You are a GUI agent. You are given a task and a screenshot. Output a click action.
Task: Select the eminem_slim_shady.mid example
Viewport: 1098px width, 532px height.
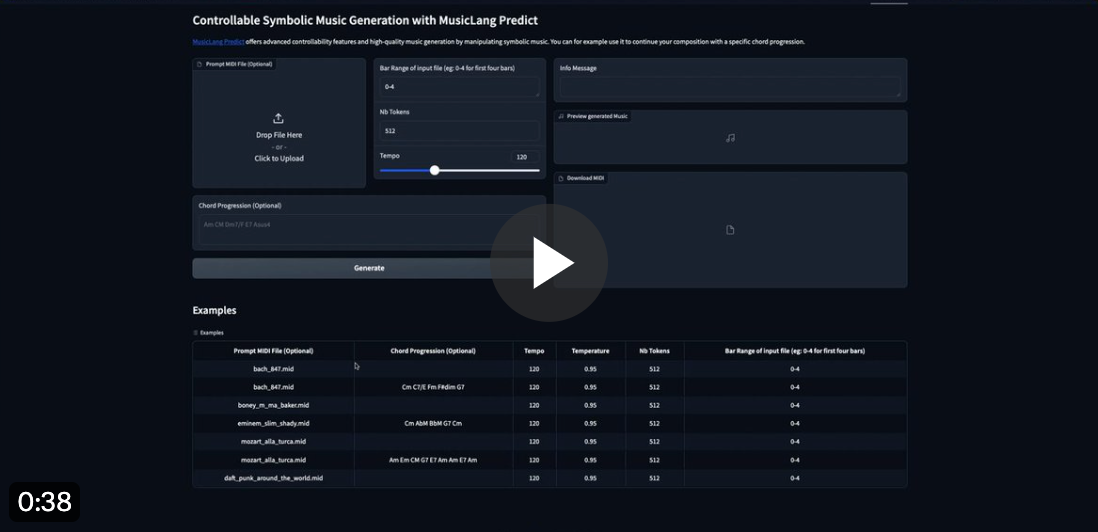pyautogui.click(x=273, y=424)
